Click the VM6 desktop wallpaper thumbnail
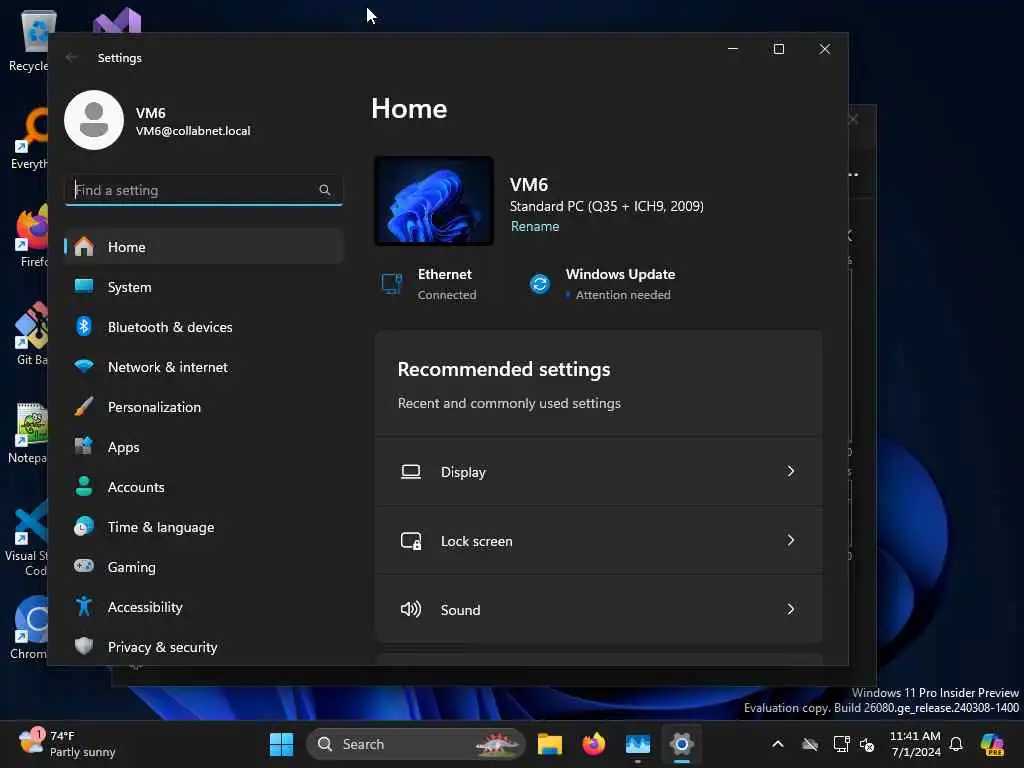Screen dimensions: 1024x768 point(434,201)
